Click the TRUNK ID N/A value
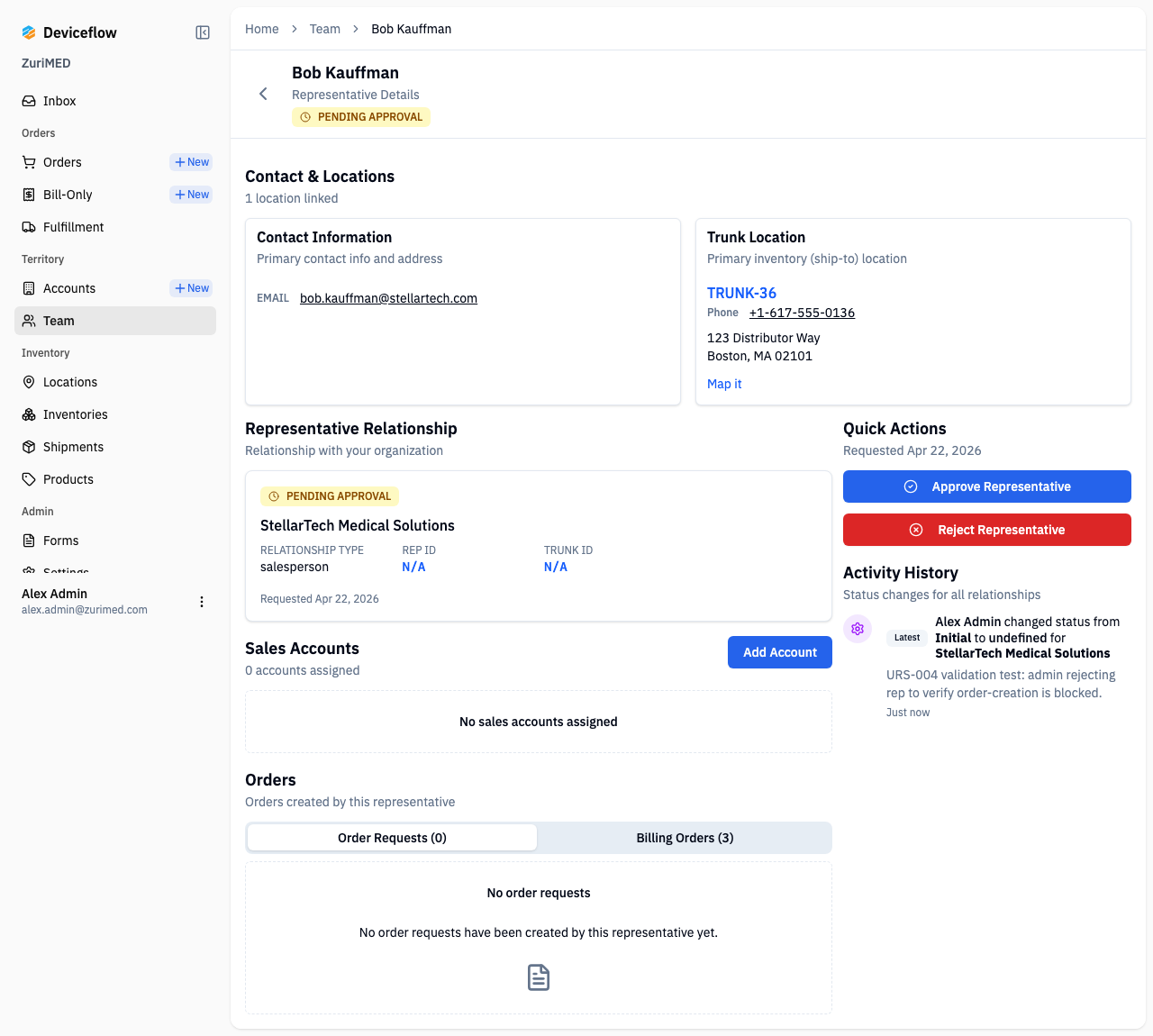 tap(556, 567)
